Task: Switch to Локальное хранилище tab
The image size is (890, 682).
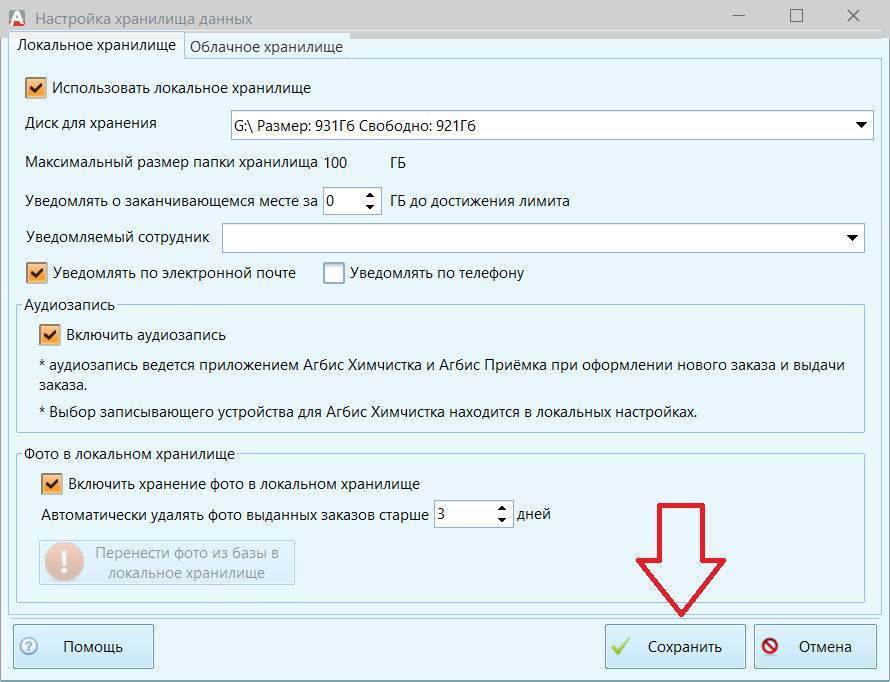Action: 96,45
